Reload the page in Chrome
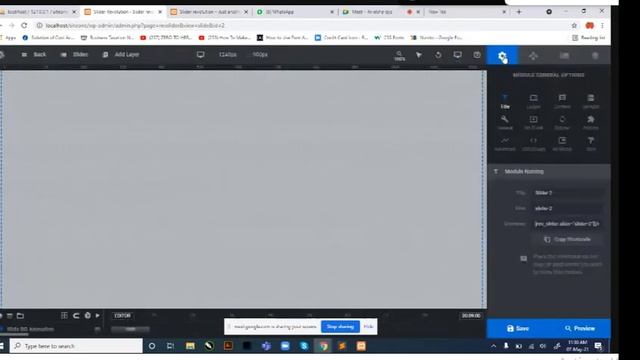The image size is (640, 360). [24, 25]
